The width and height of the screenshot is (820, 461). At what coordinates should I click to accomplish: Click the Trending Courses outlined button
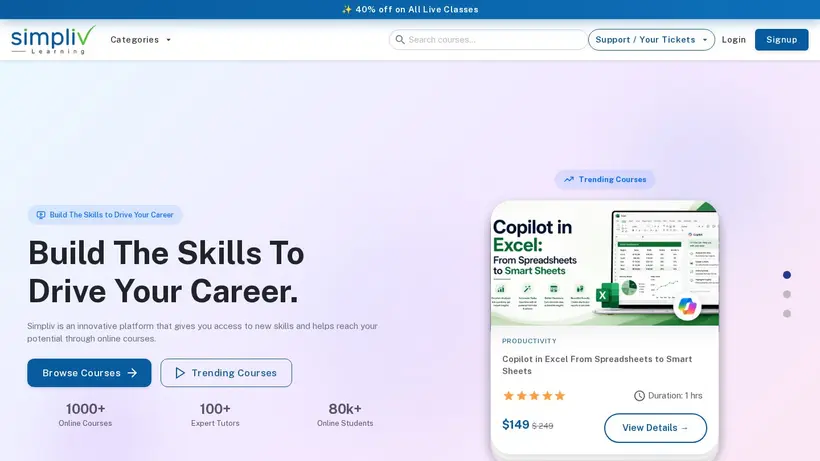[x=226, y=373]
